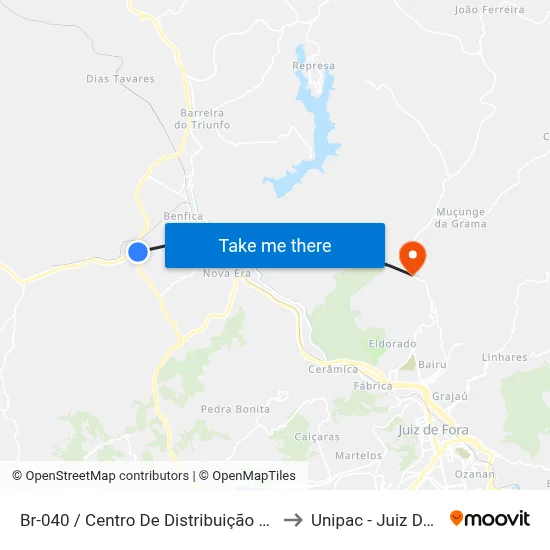Tap the Take me there button
The image size is (550, 550).
275,246
